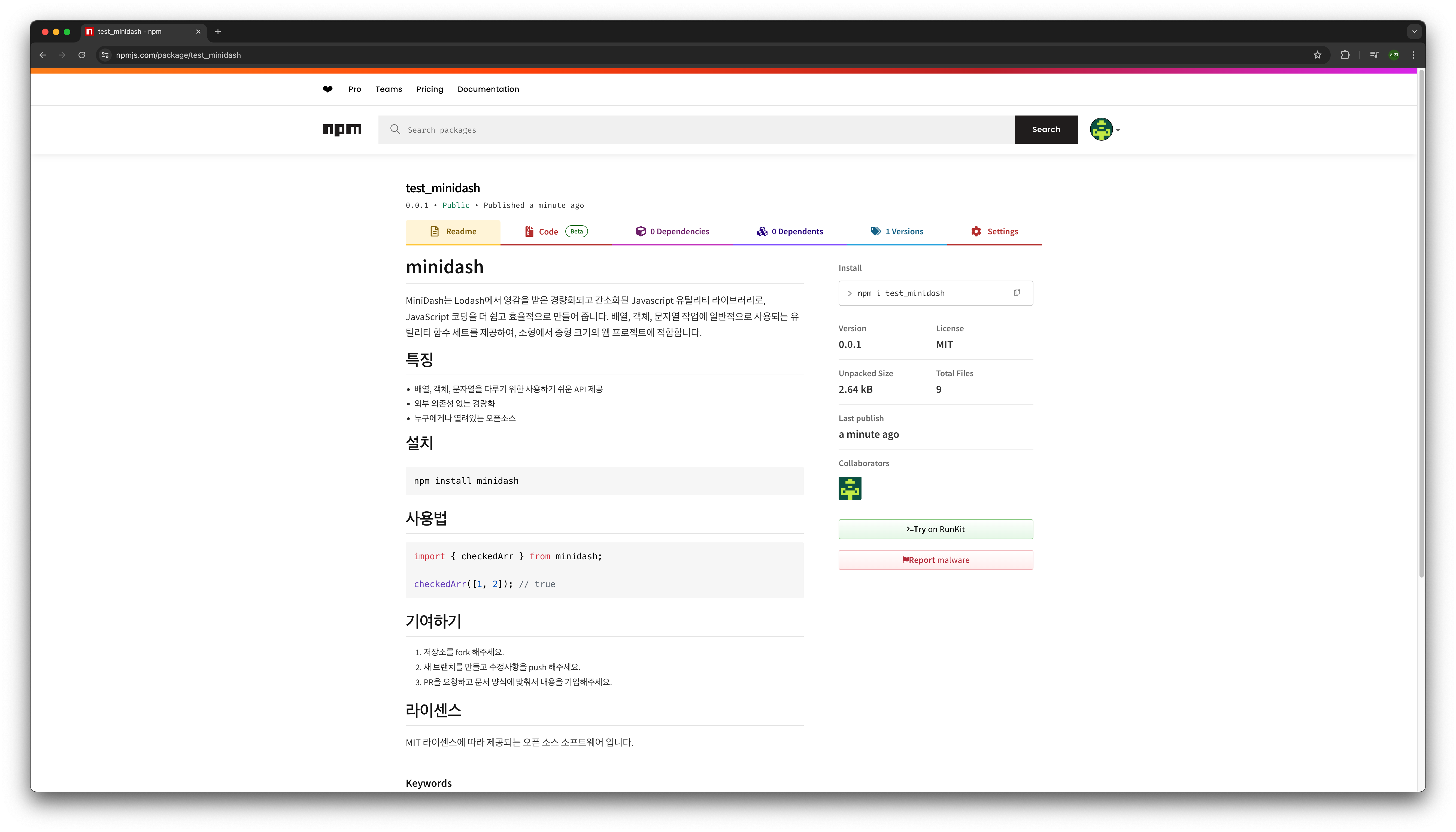The image size is (1456, 832).
Task: Click the Versions tag icon
Action: click(x=875, y=231)
